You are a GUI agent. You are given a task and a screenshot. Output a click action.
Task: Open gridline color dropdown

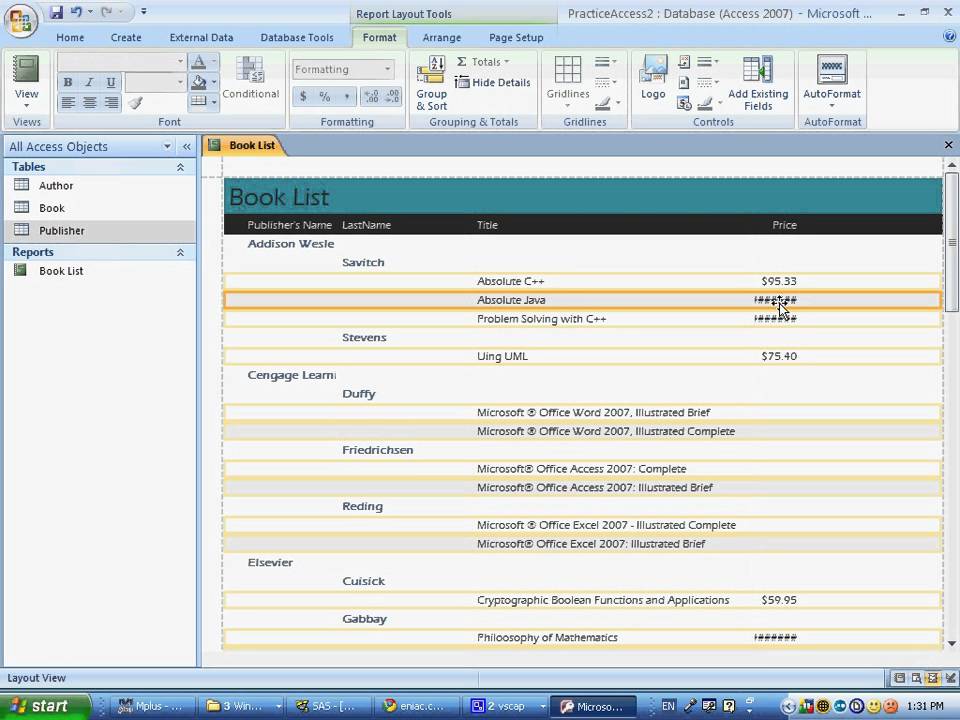tap(607, 103)
